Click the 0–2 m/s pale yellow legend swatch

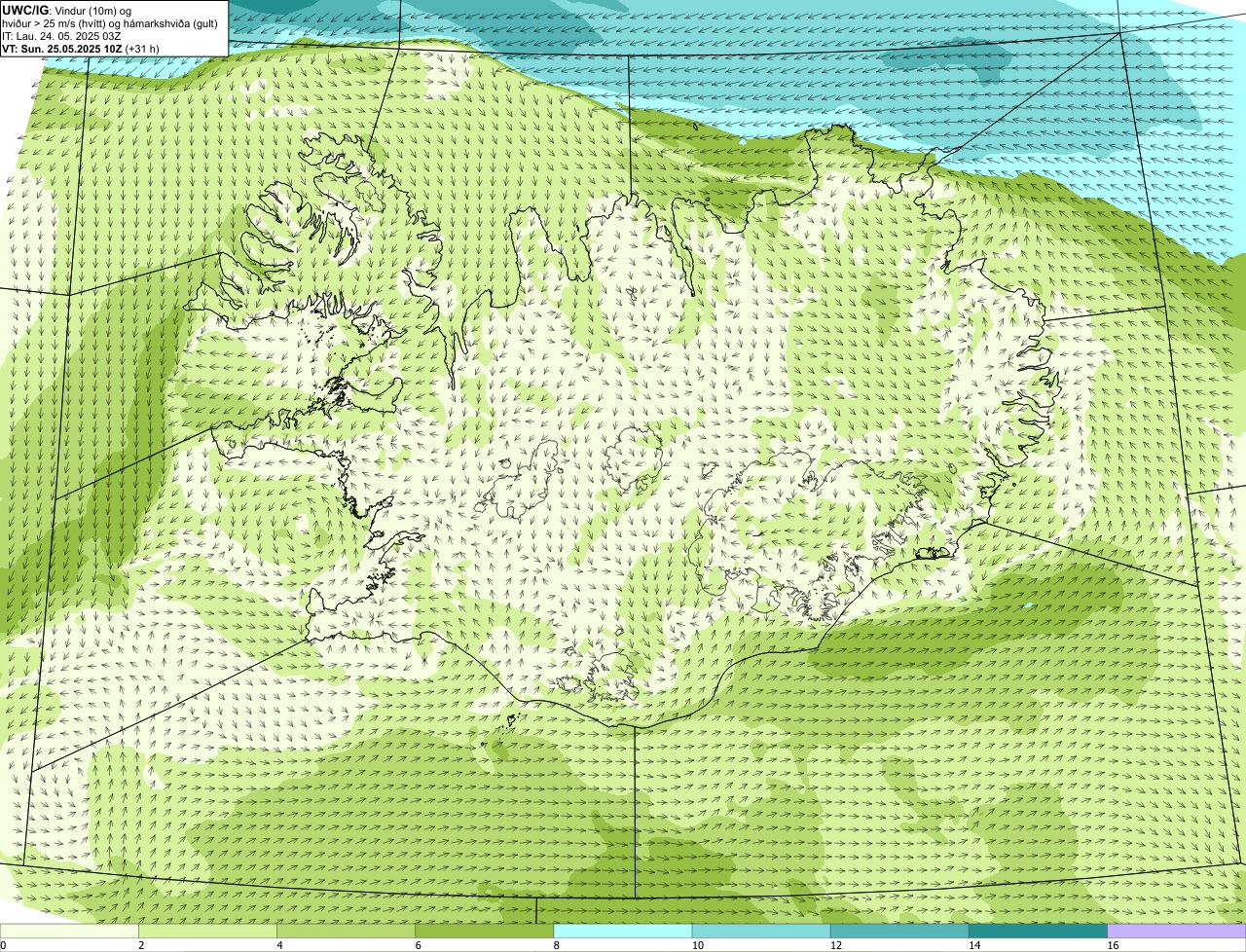[69, 932]
